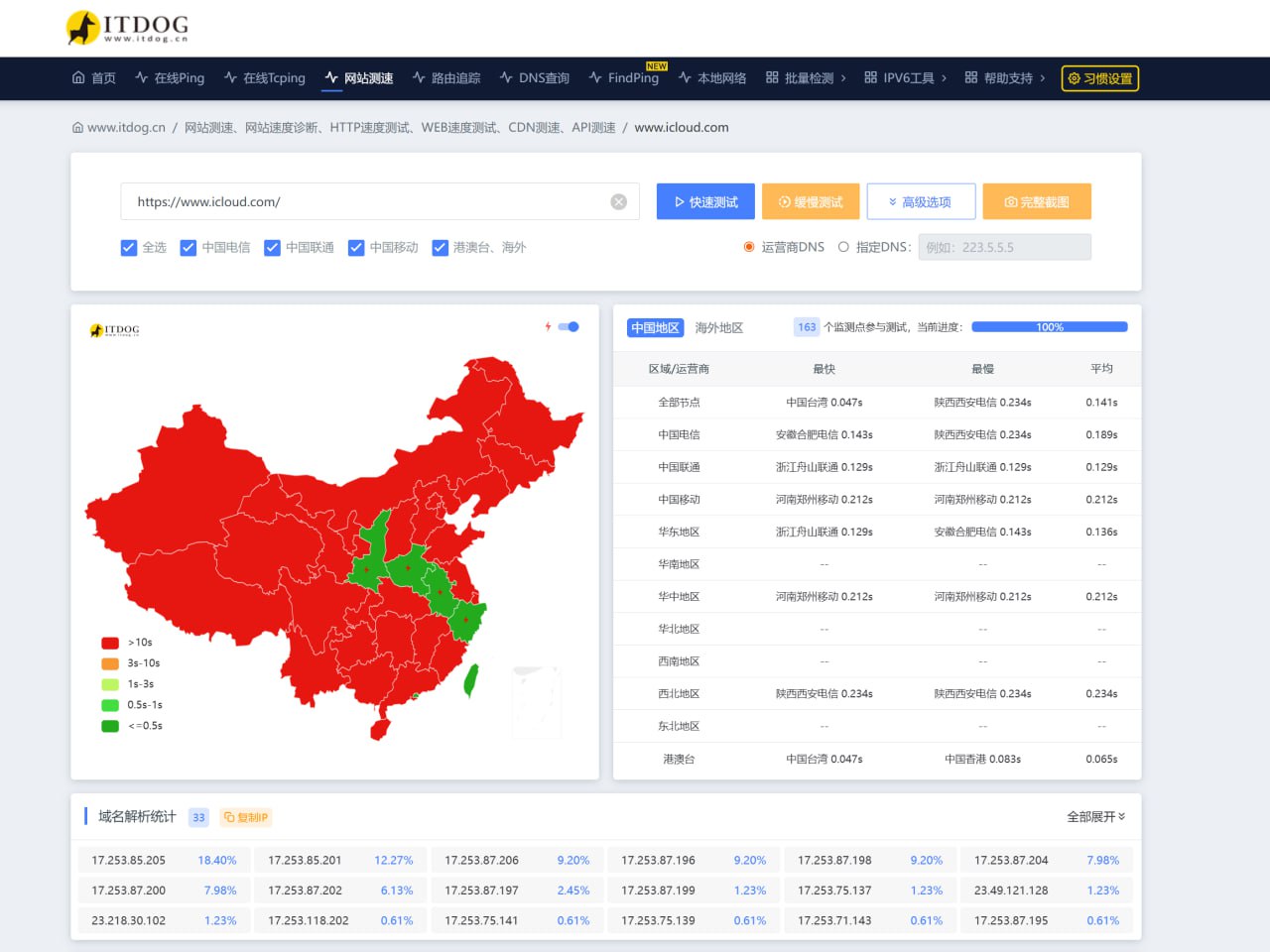Screen dimensions: 1270x952
Task: Click 完整截图 screenshot button
Action: pyautogui.click(x=1037, y=201)
